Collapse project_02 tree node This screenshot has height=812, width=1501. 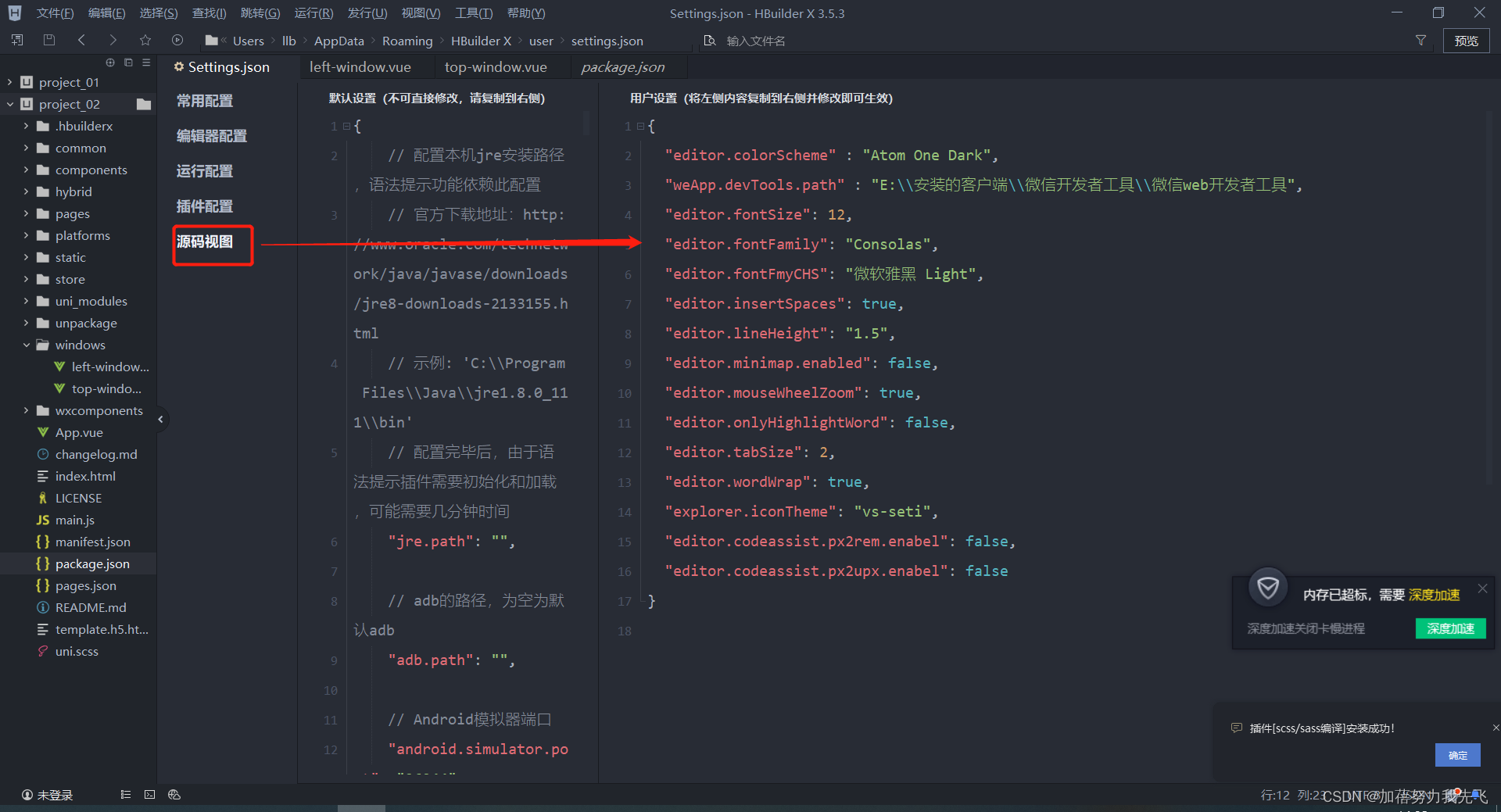[x=9, y=104]
